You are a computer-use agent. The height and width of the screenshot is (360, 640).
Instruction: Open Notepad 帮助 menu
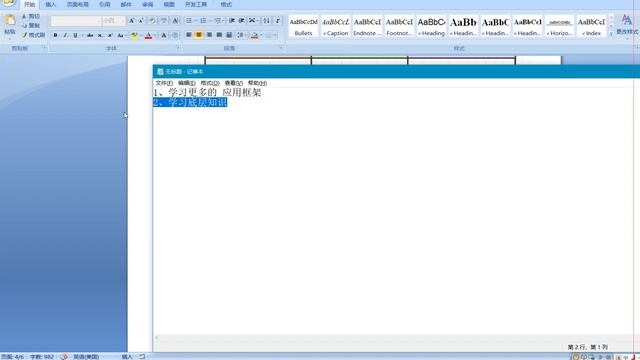tap(257, 83)
